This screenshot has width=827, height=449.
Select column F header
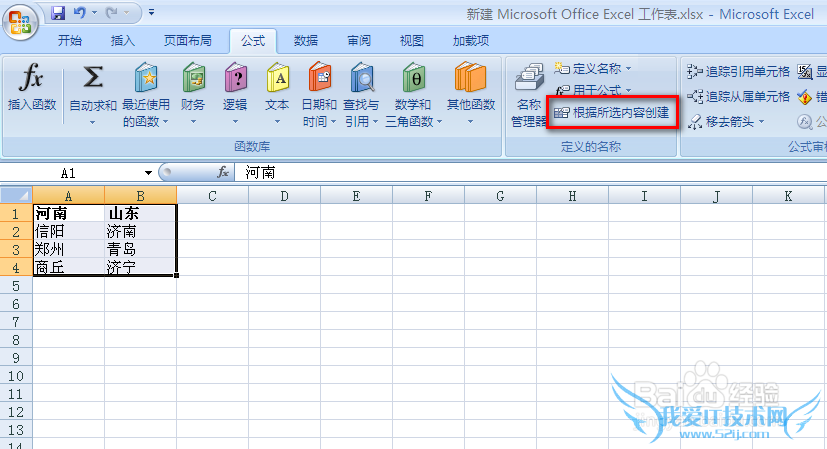[428, 196]
